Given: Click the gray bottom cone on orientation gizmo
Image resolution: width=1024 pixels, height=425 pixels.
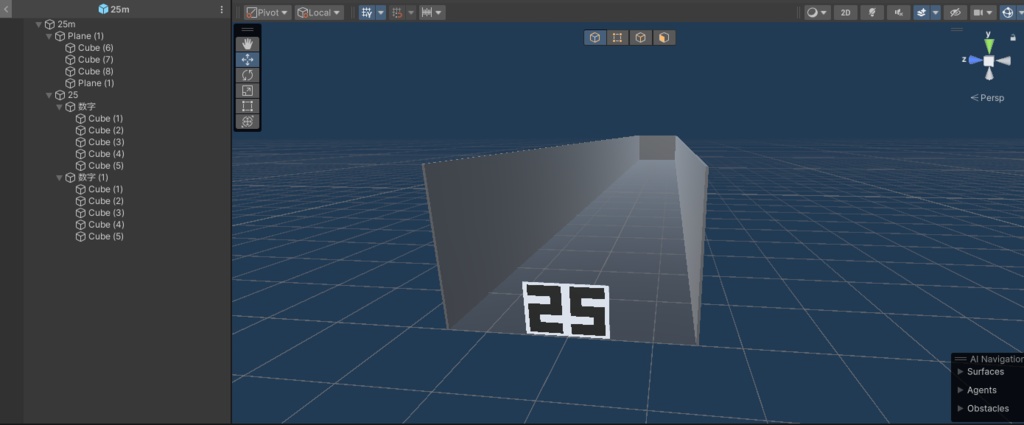Looking at the screenshot, I should [x=989, y=74].
